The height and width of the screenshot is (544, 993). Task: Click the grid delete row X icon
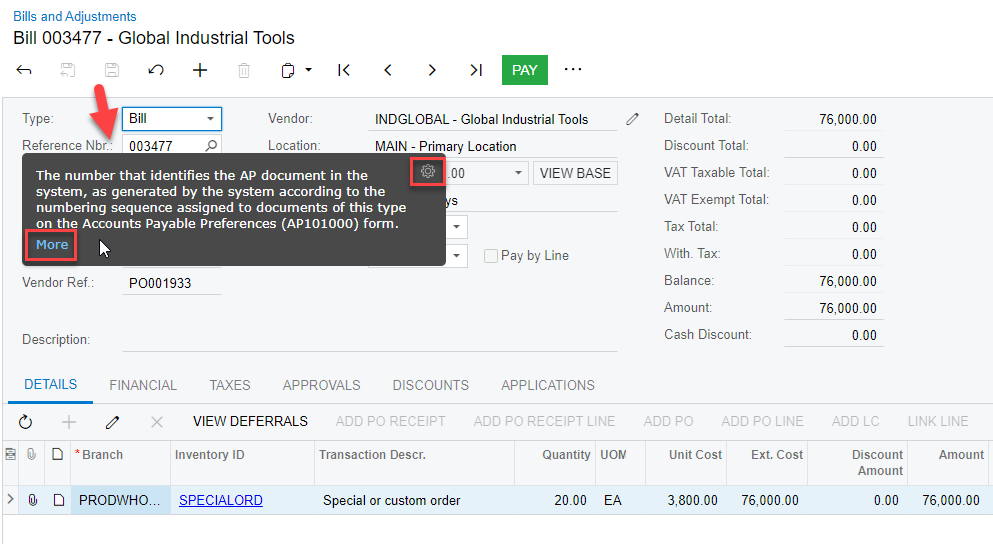[x=157, y=422]
